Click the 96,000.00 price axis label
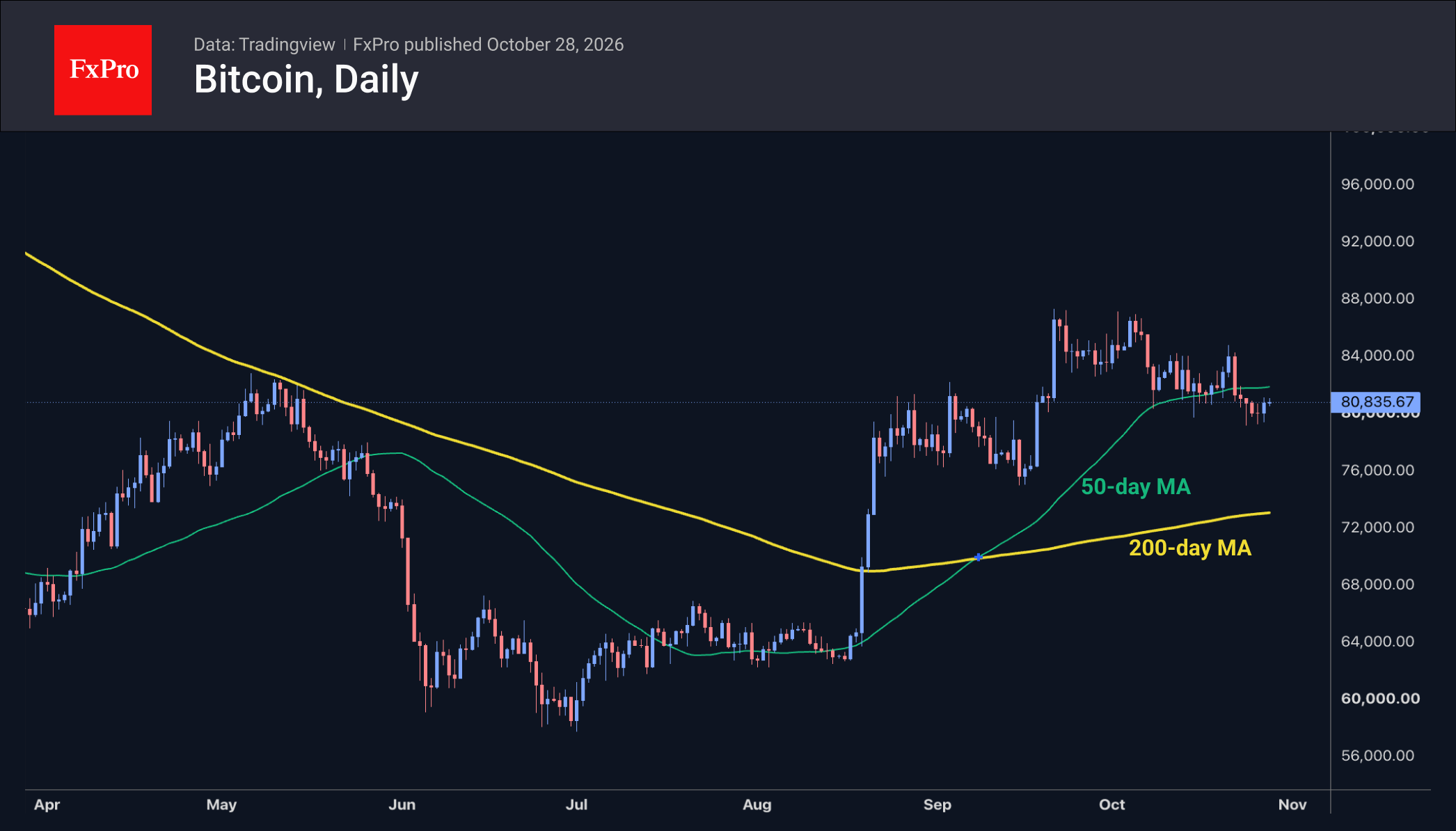The image size is (1456, 831). point(1377,184)
